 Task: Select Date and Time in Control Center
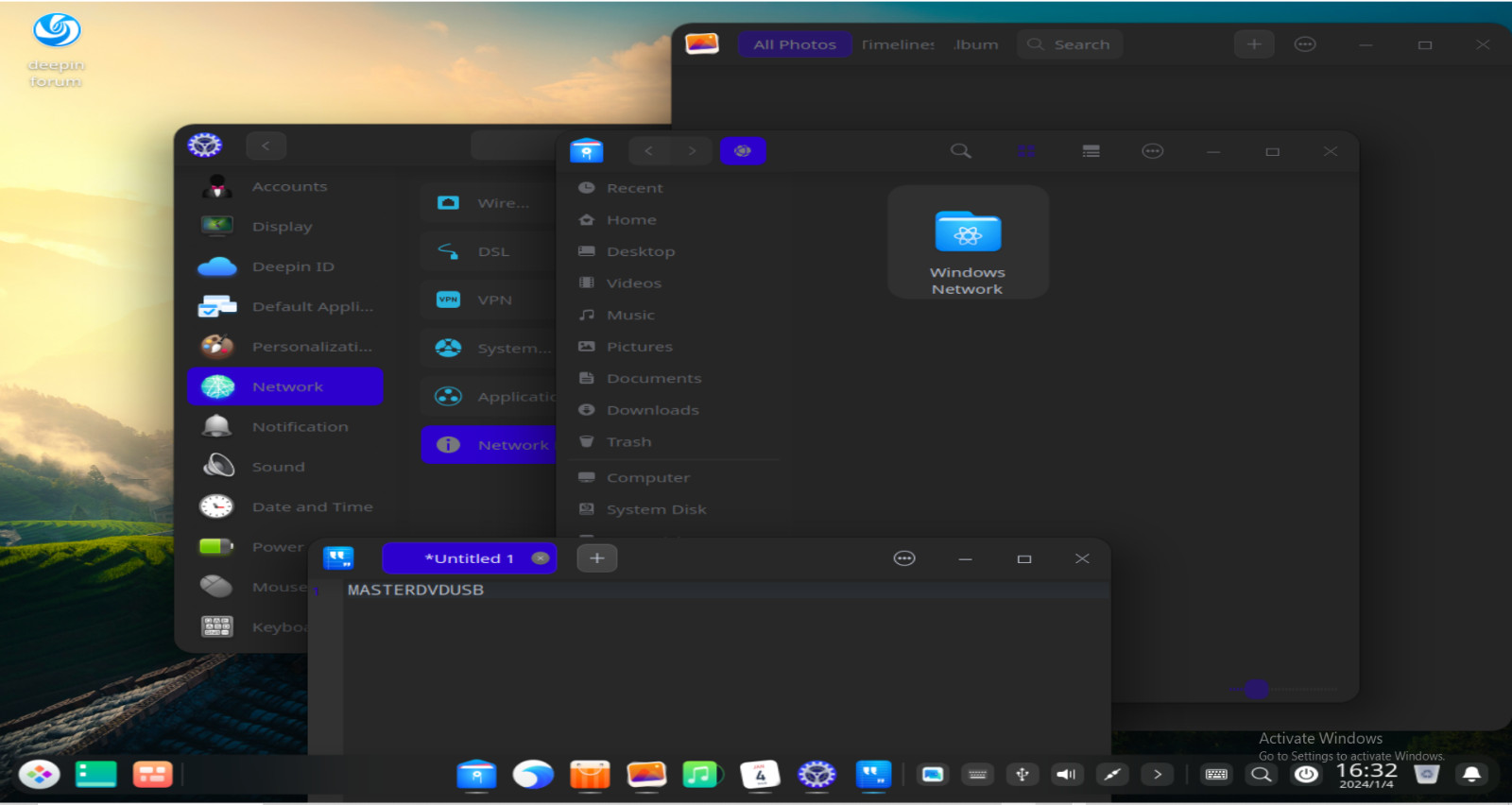(x=285, y=507)
